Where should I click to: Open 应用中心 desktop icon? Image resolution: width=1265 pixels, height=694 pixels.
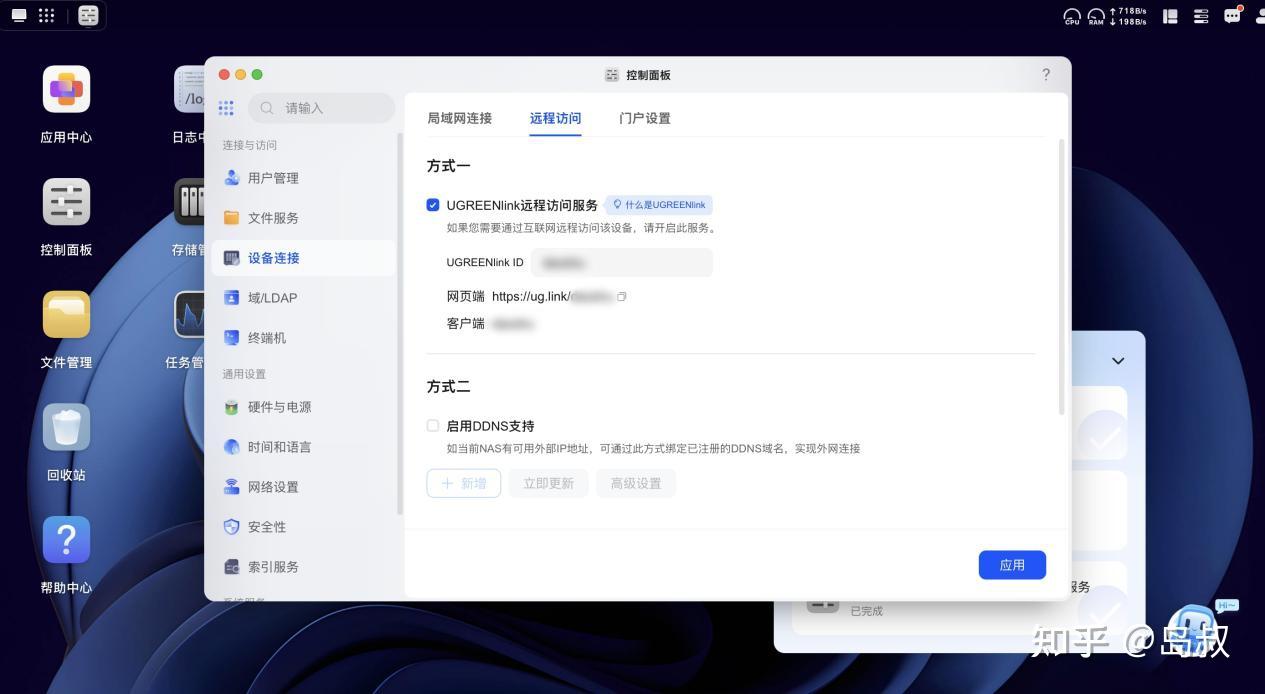(x=66, y=104)
